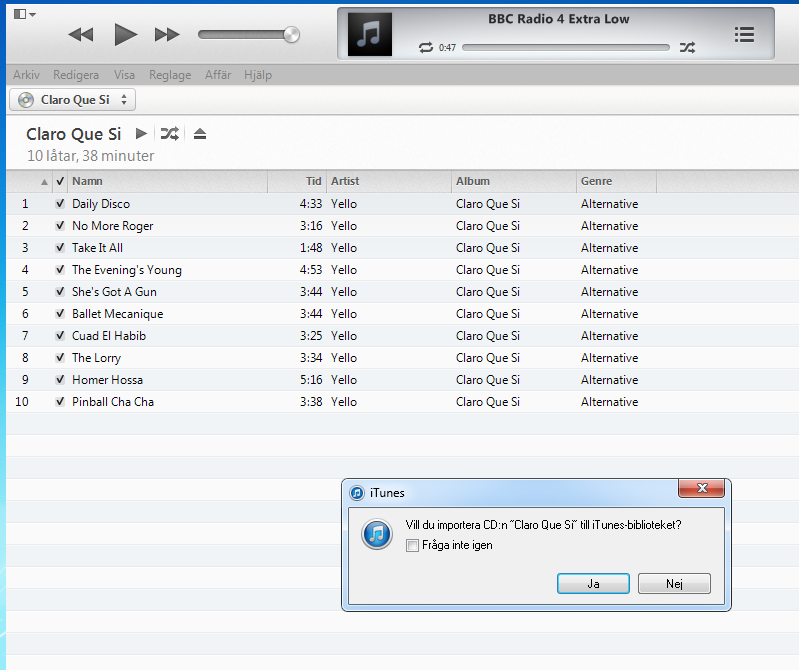The image size is (799, 670).
Task: Start playback with the main Play button
Action: (x=125, y=35)
